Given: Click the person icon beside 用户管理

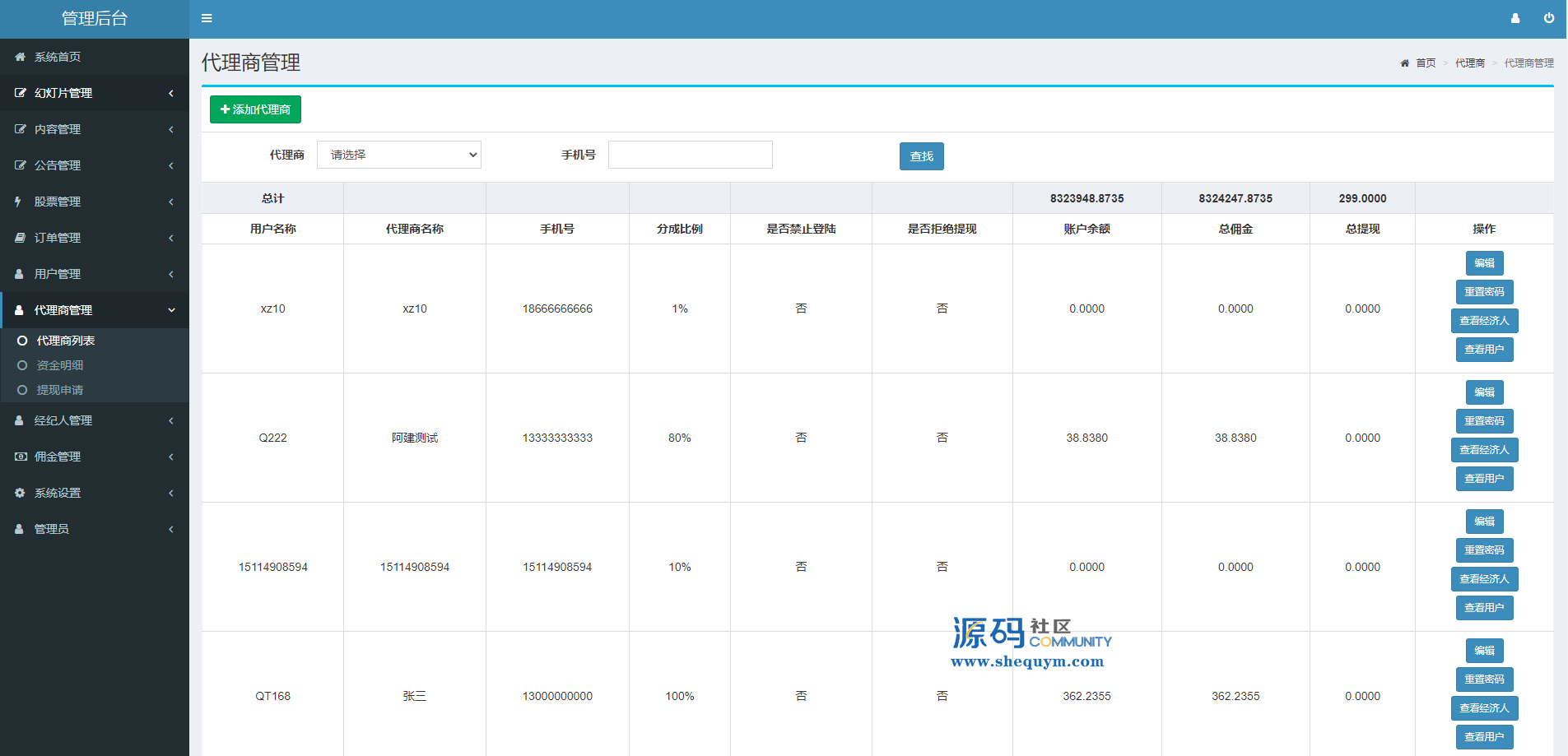Looking at the screenshot, I should [x=19, y=274].
